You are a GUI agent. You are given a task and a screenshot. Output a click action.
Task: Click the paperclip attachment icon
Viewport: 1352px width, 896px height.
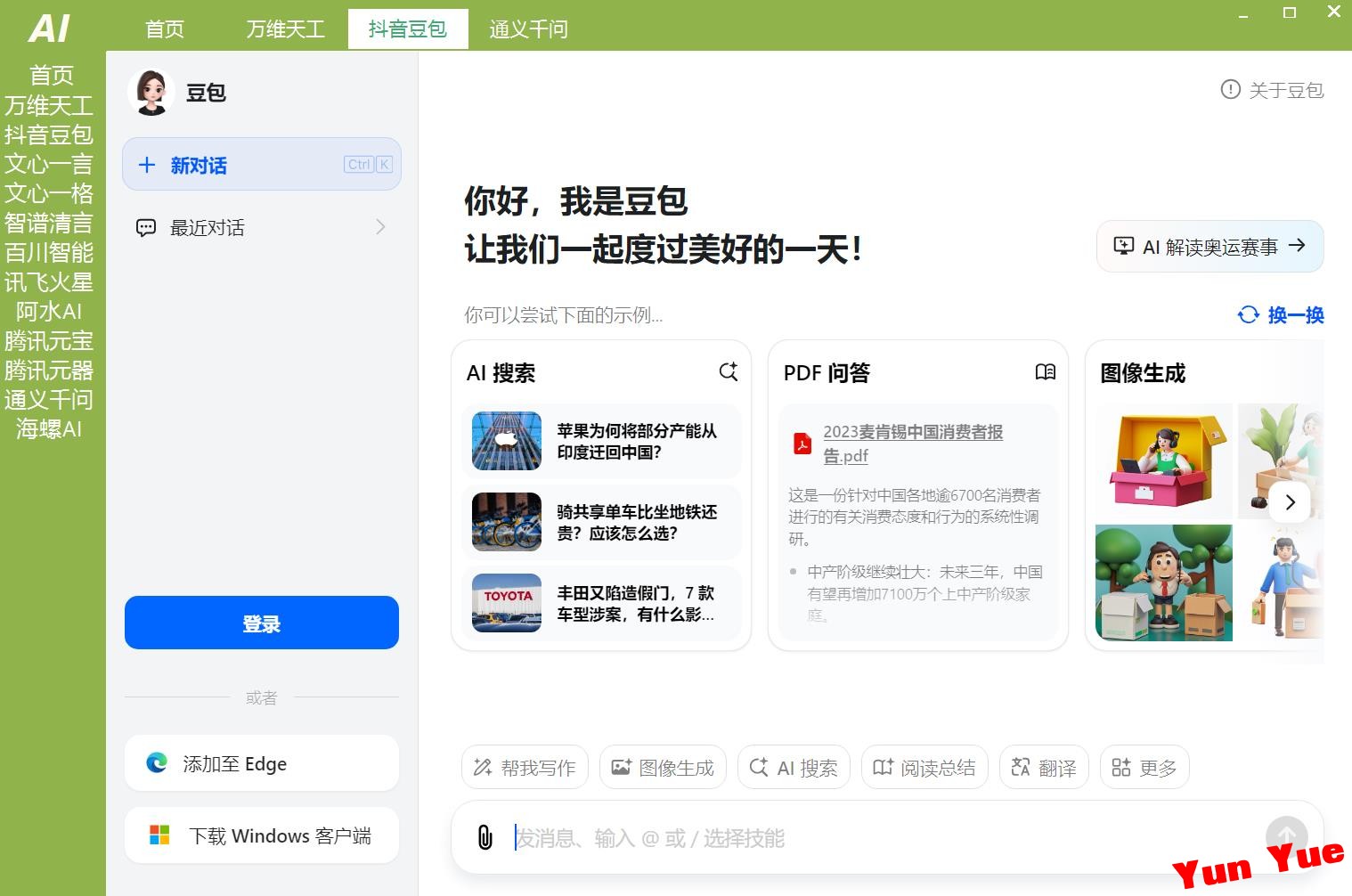click(485, 837)
